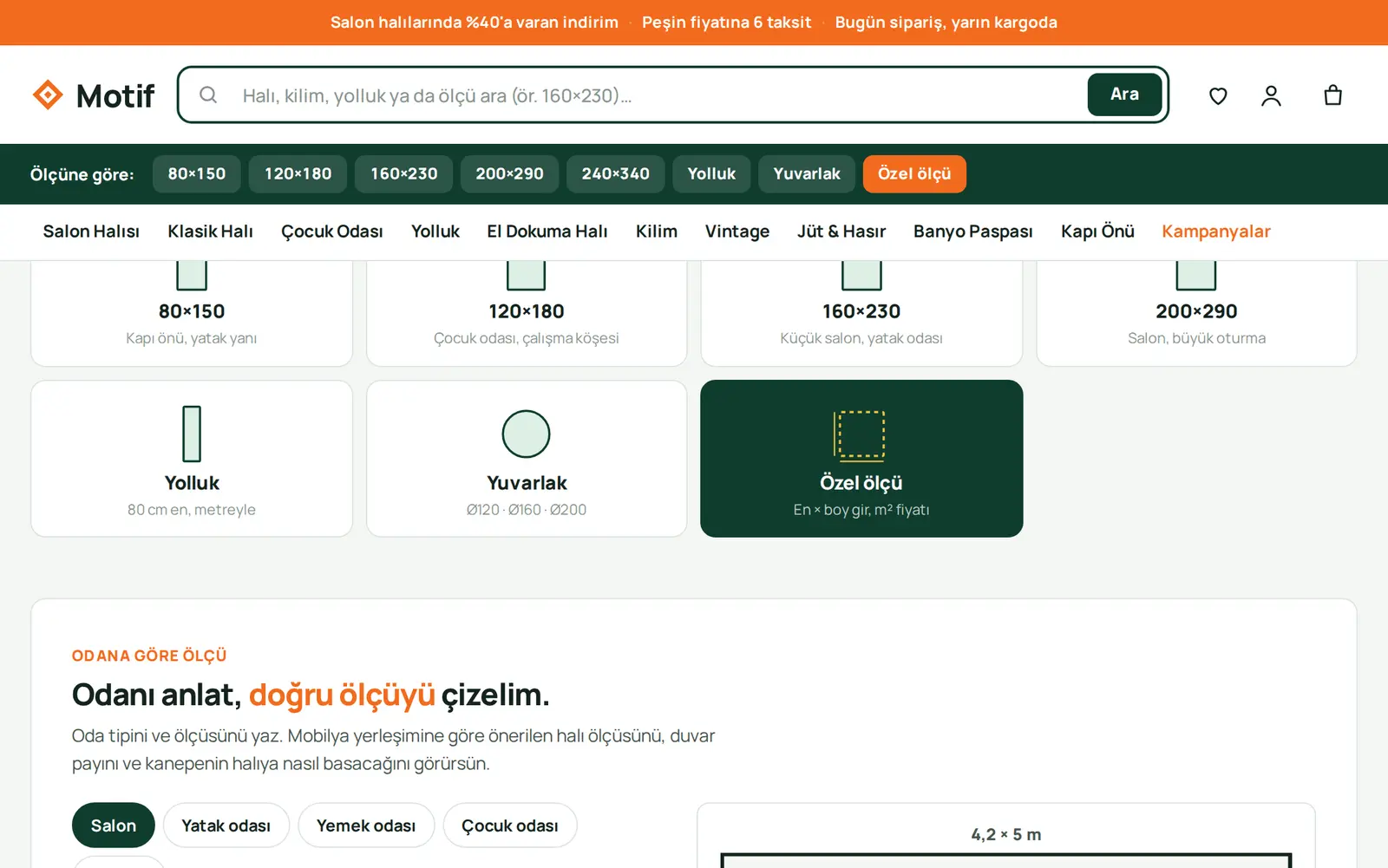This screenshot has height=868, width=1388.
Task: Filter by 80×150 size chip
Action: click(197, 174)
